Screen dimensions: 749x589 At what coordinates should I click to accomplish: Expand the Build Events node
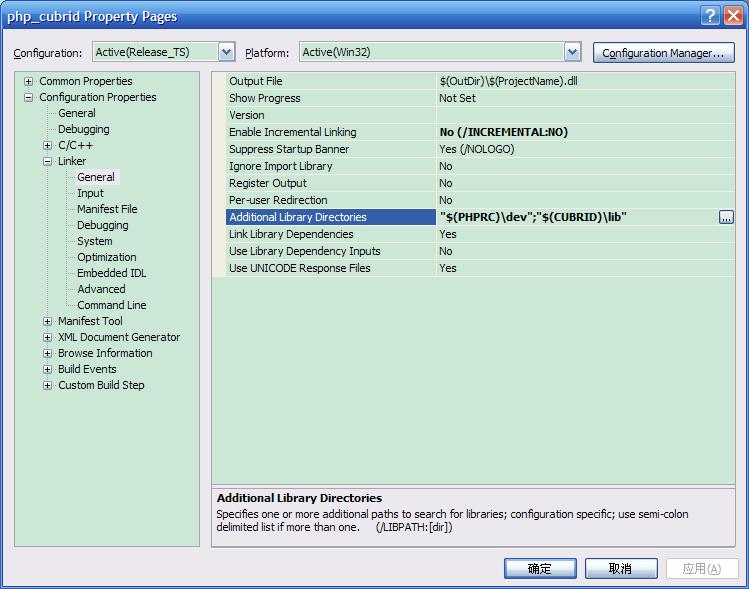[x=48, y=370]
